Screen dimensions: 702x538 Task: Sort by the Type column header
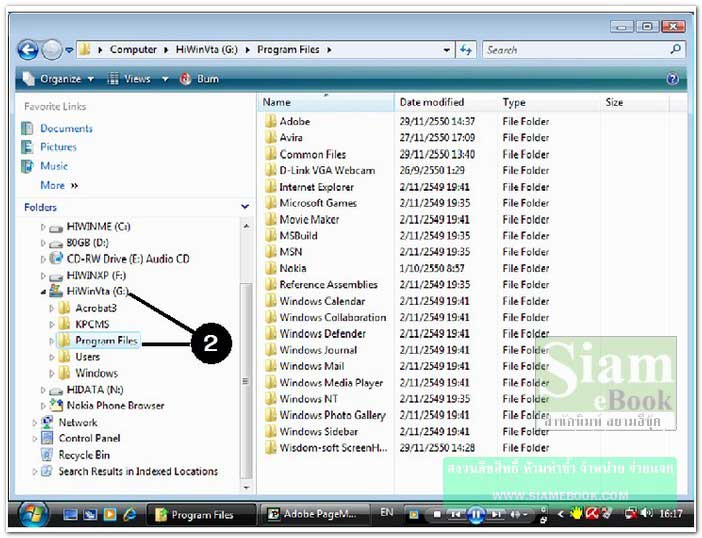pos(549,102)
